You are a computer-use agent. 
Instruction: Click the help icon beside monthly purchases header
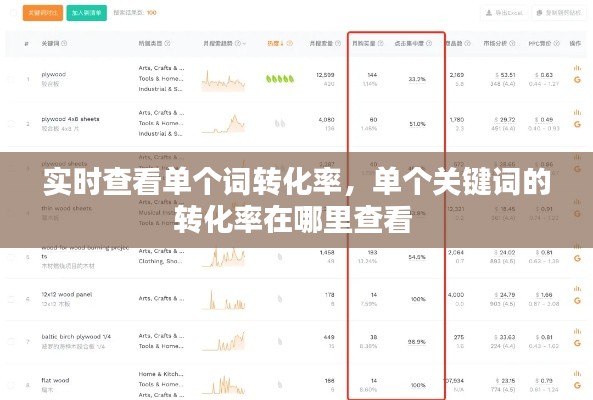tap(381, 43)
